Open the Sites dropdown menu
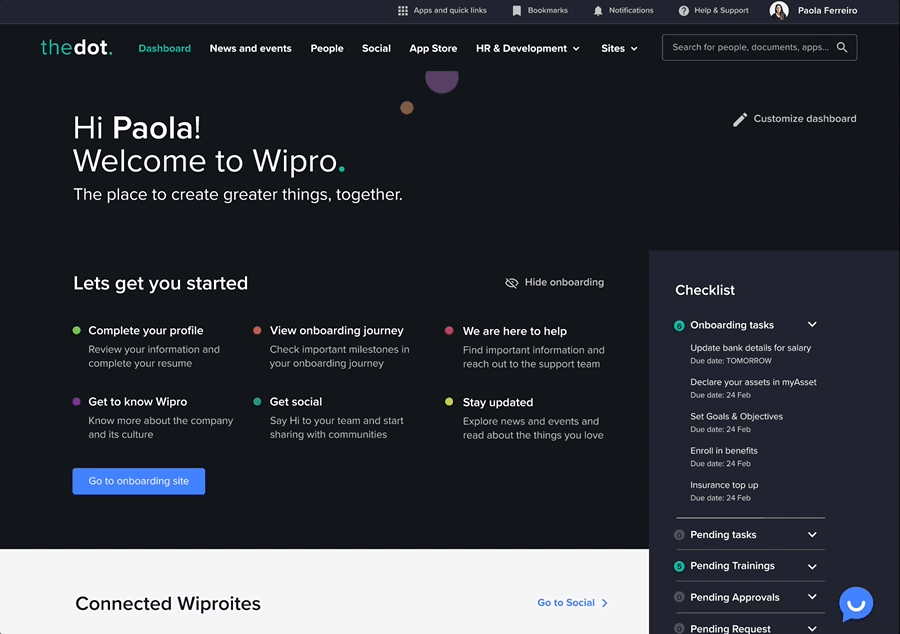 (x=619, y=49)
